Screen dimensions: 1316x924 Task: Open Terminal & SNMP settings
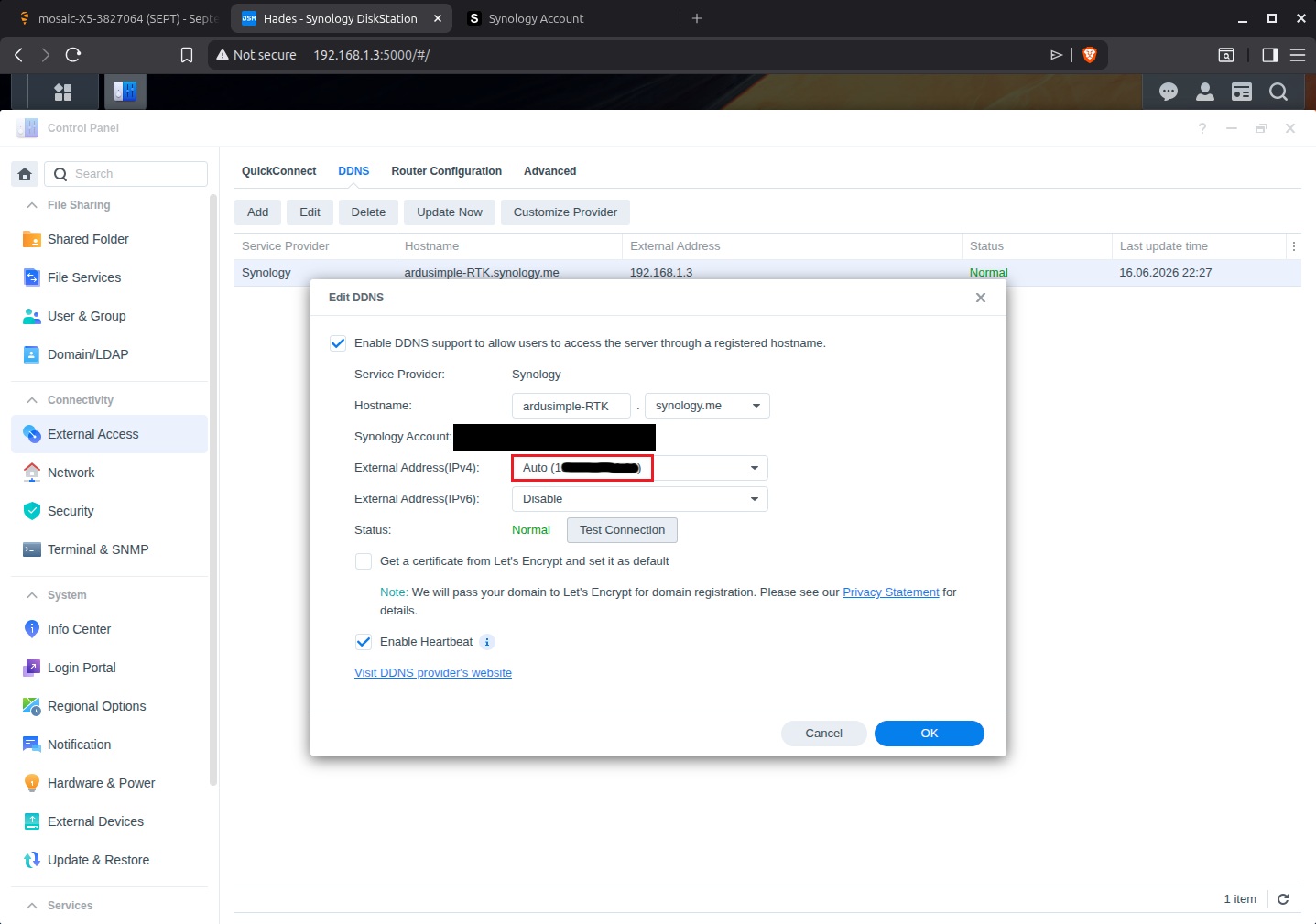point(109,549)
